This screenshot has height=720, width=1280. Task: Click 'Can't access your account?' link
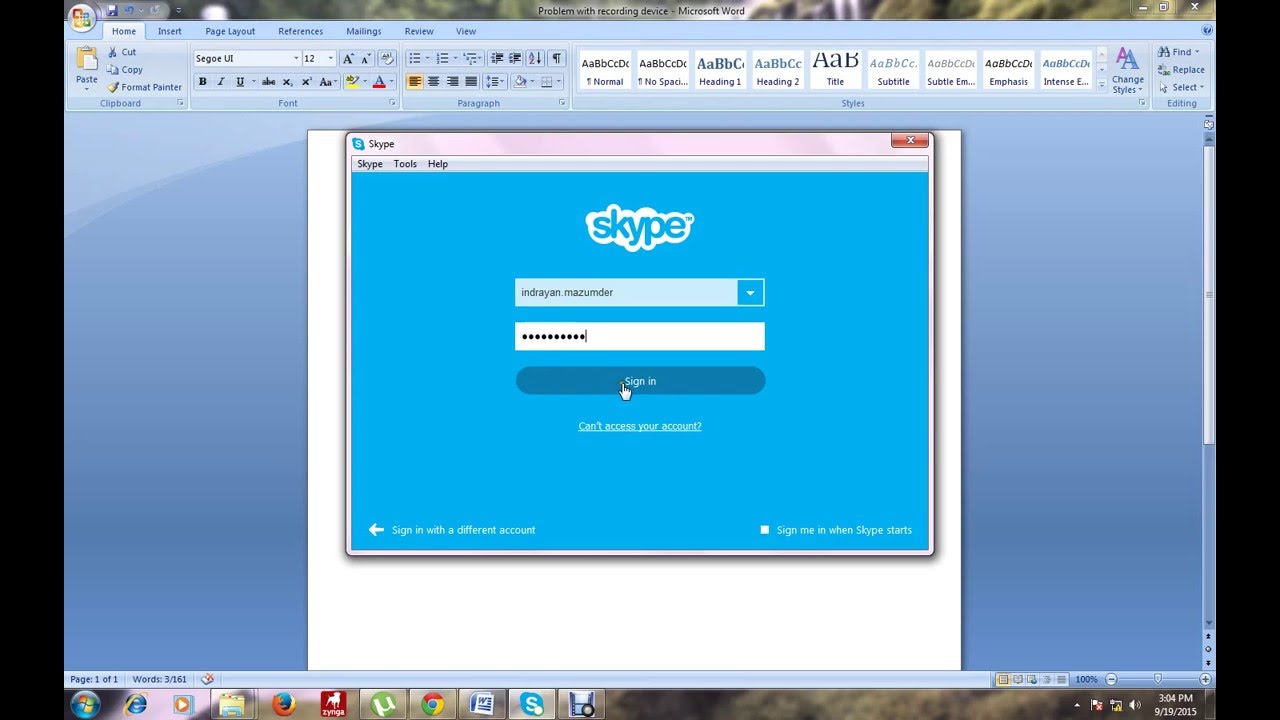coord(640,426)
